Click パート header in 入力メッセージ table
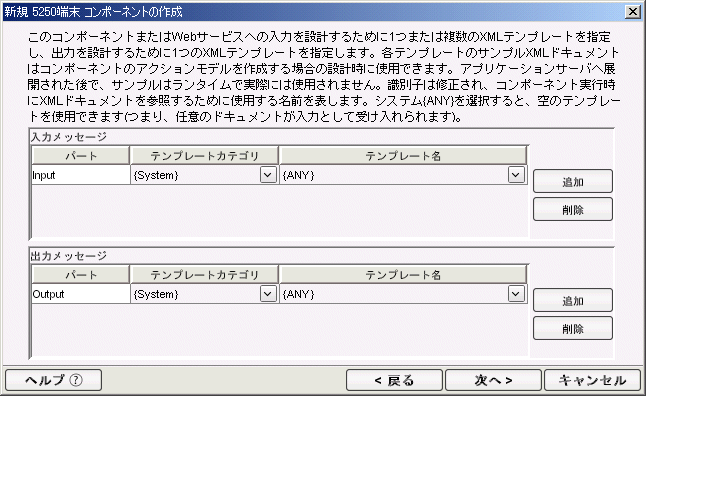Screen dimensions: 712x504 [x=80, y=156]
